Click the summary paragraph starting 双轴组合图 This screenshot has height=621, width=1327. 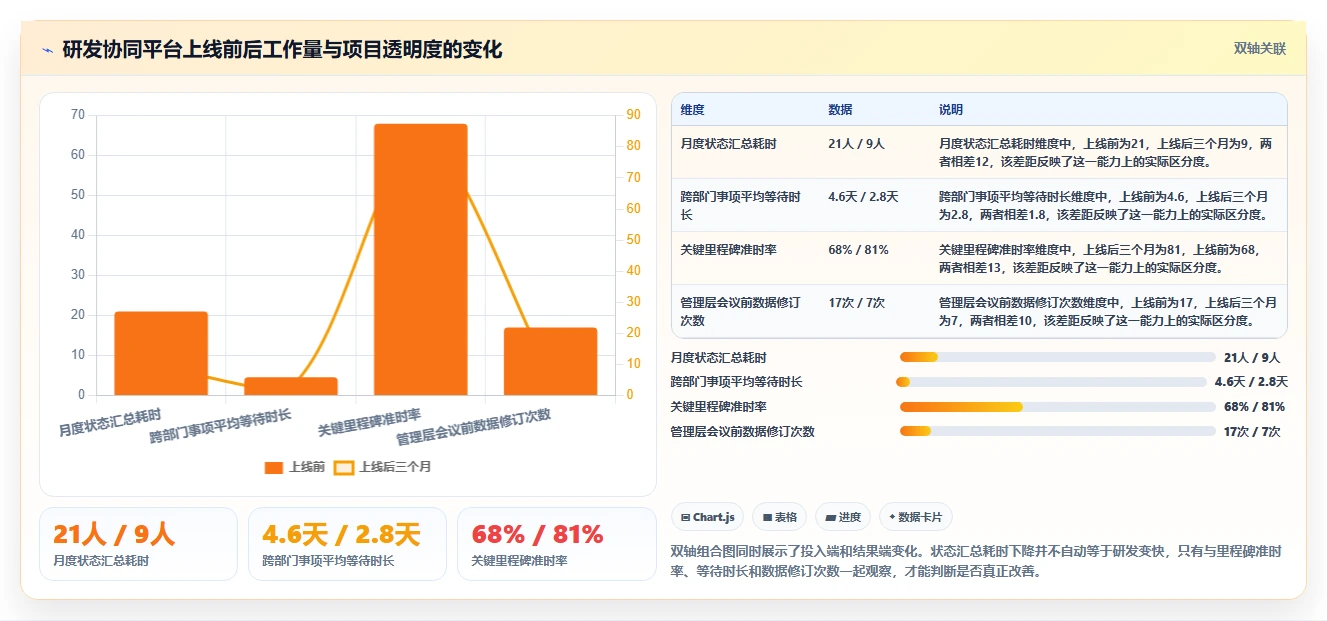[978, 561]
